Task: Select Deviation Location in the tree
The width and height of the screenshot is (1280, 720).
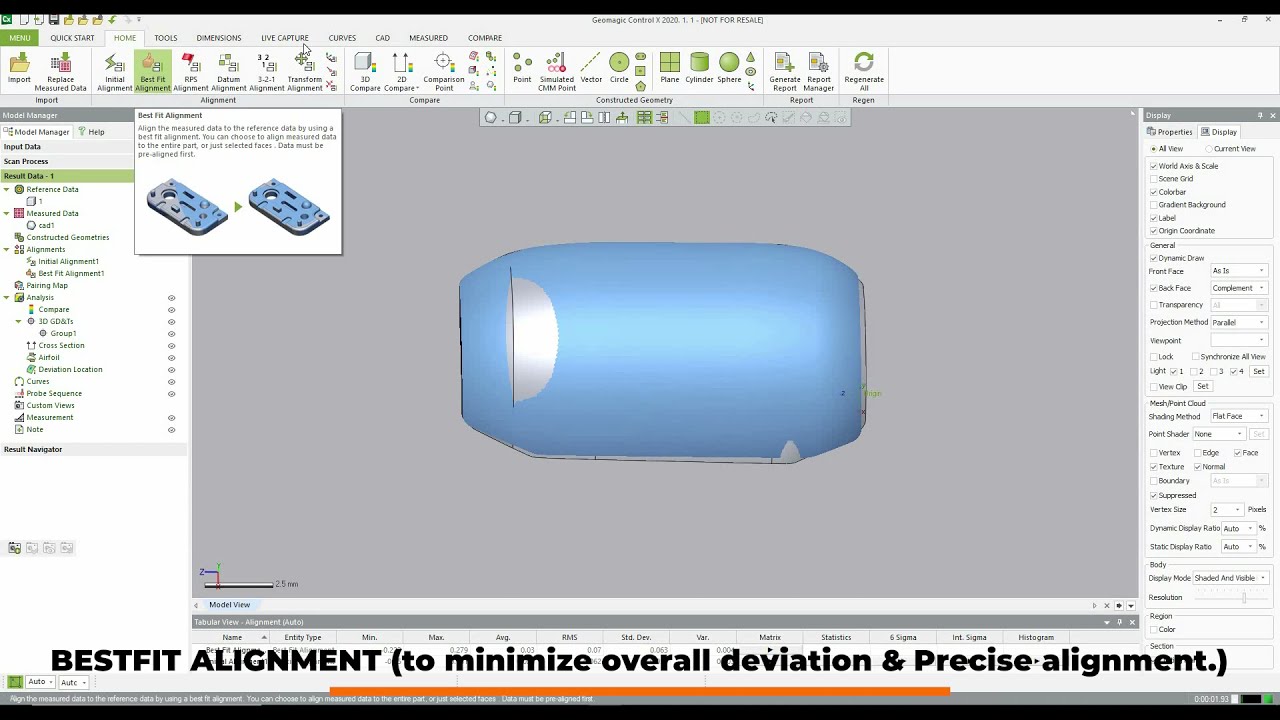Action: (70, 369)
